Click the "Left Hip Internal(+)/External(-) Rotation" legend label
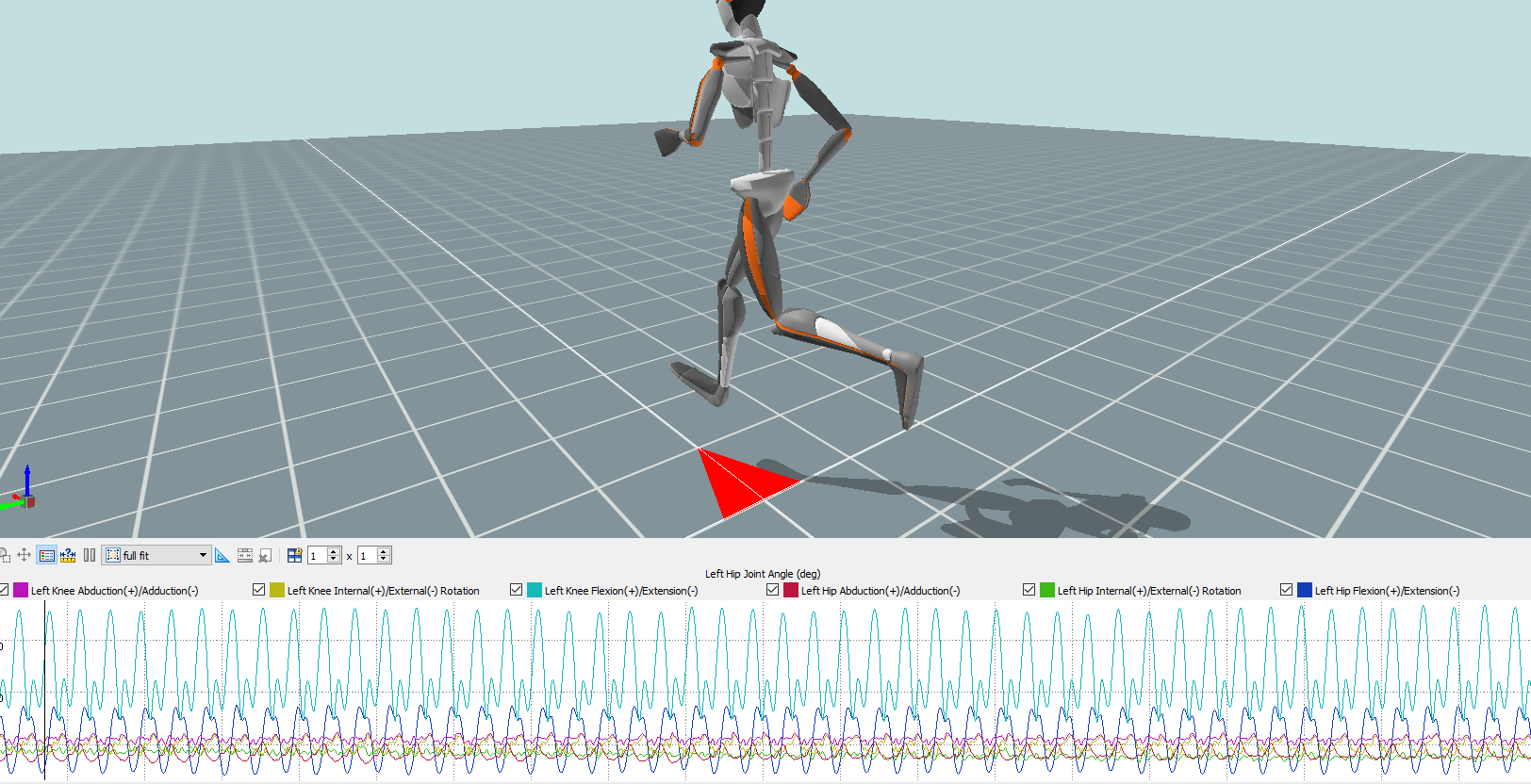This screenshot has width=1531, height=784. (1149, 591)
